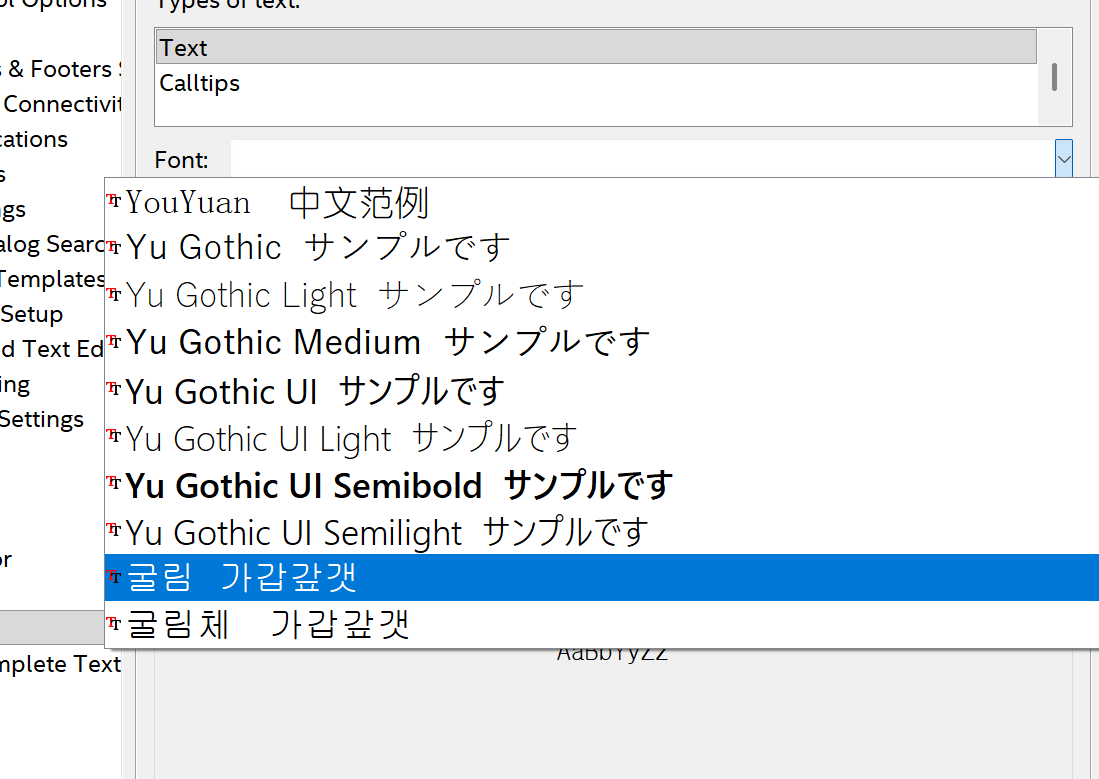Select the Yu Gothic UI Semibold font
1099x779 pixels.
pyautogui.click(x=399, y=486)
